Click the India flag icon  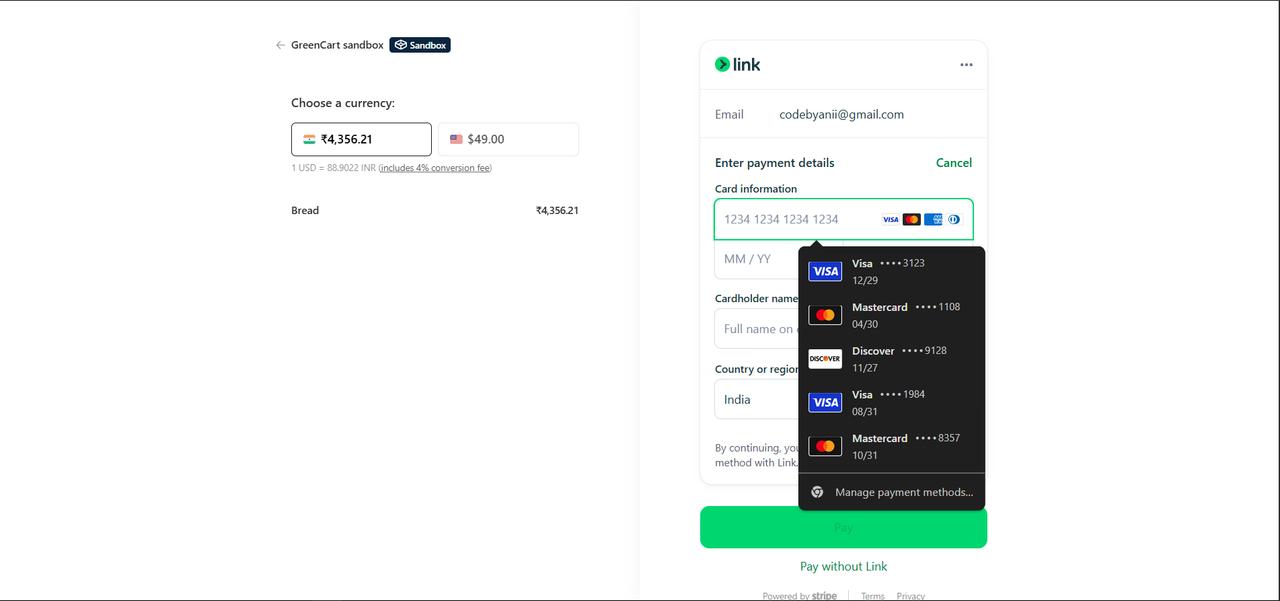309,139
